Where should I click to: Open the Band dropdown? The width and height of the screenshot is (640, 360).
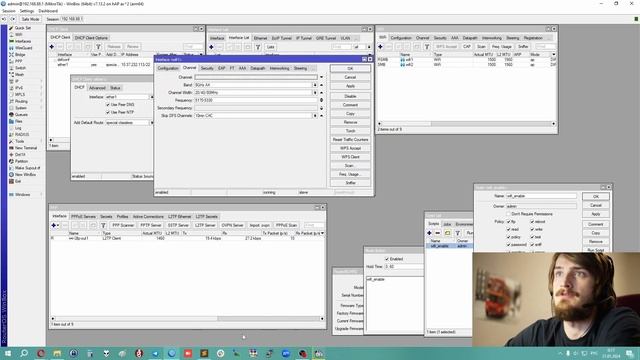[315, 85]
